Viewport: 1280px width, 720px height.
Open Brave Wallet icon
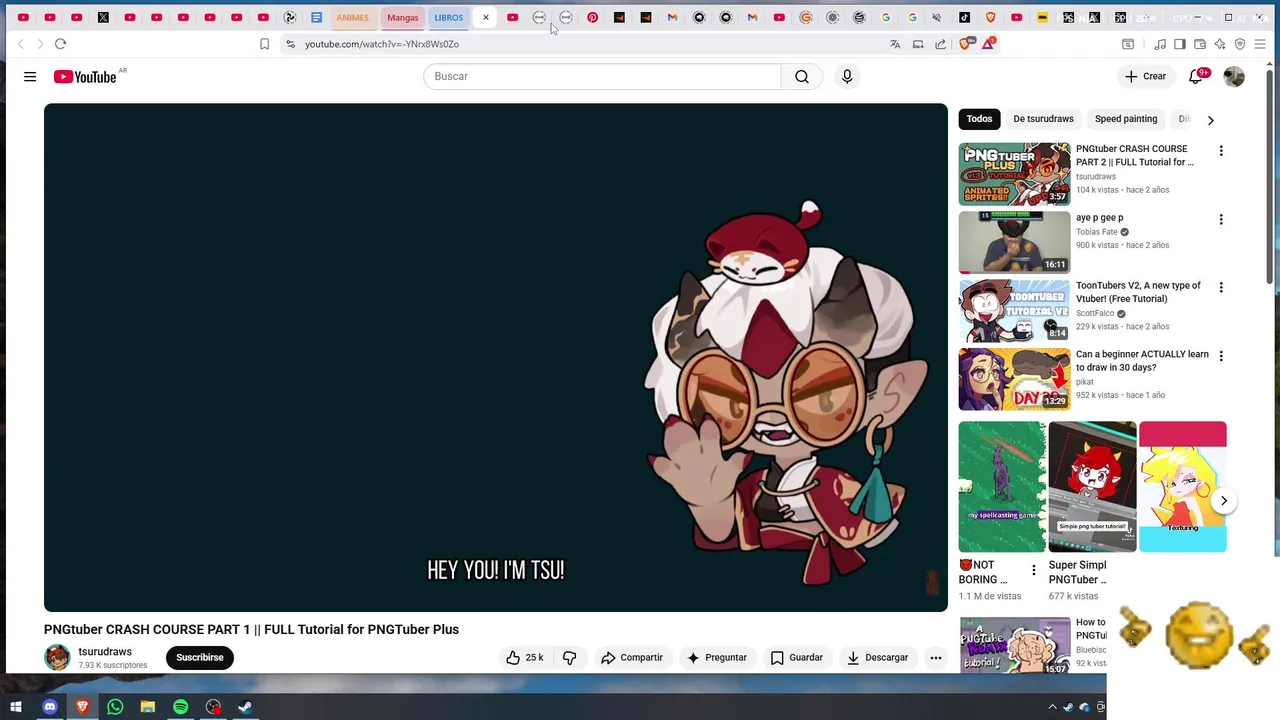(1200, 44)
